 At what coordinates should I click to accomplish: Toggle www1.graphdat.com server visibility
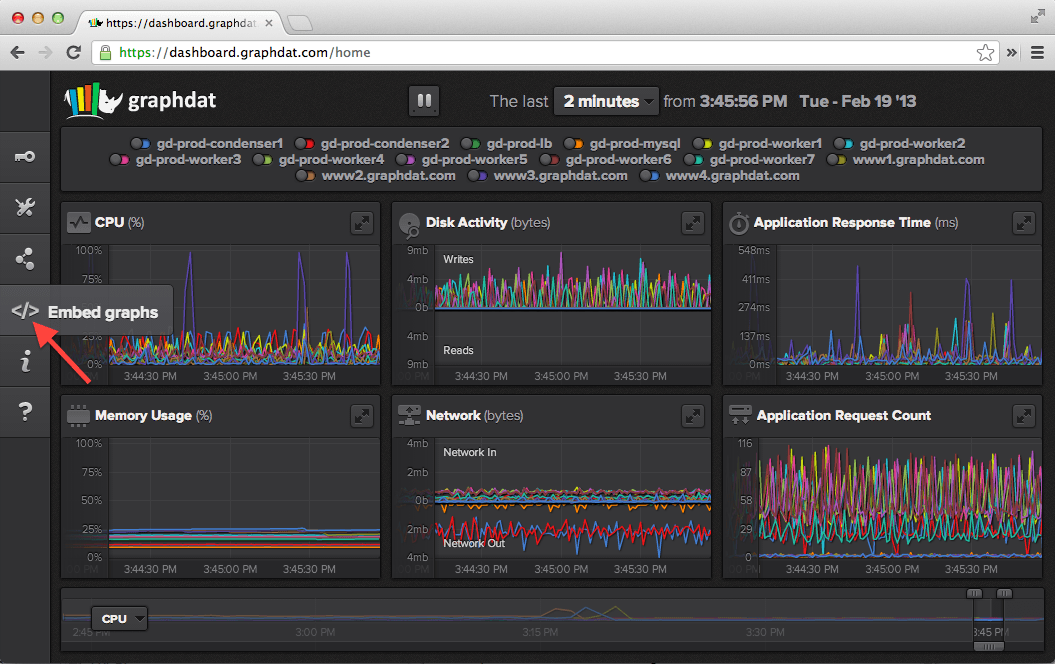(x=836, y=159)
